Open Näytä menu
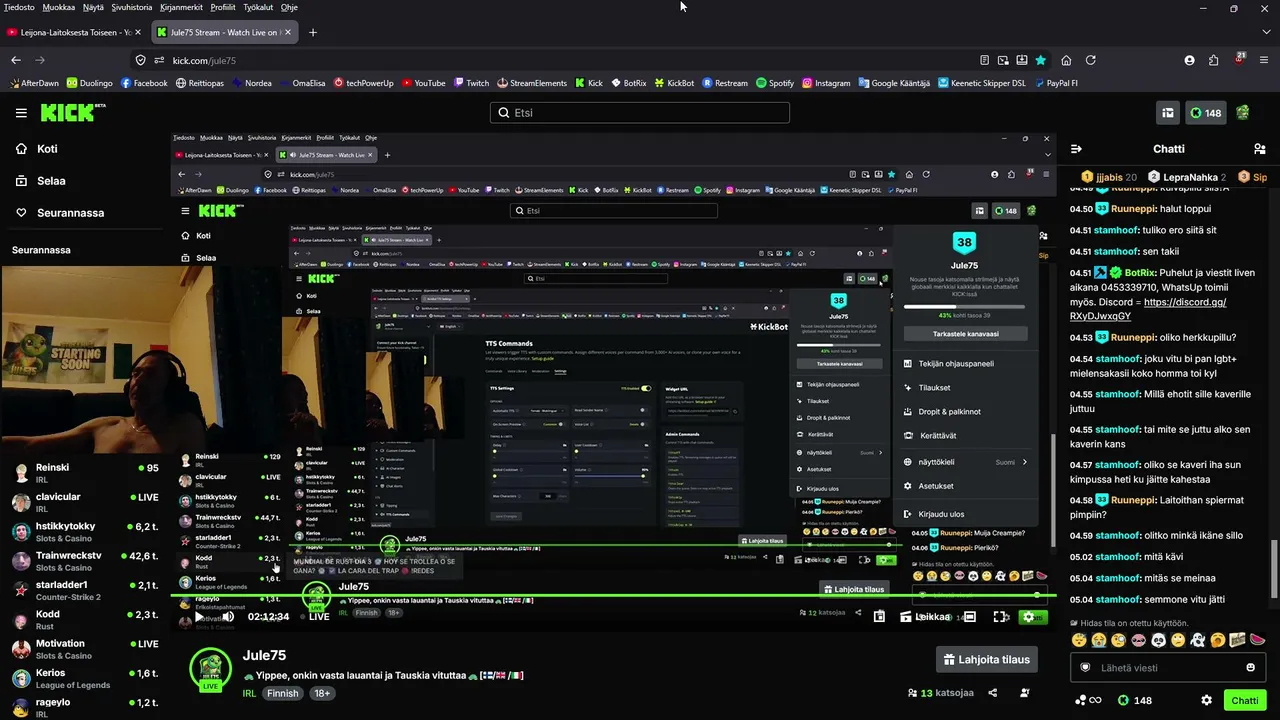The height and width of the screenshot is (720, 1280). (93, 7)
